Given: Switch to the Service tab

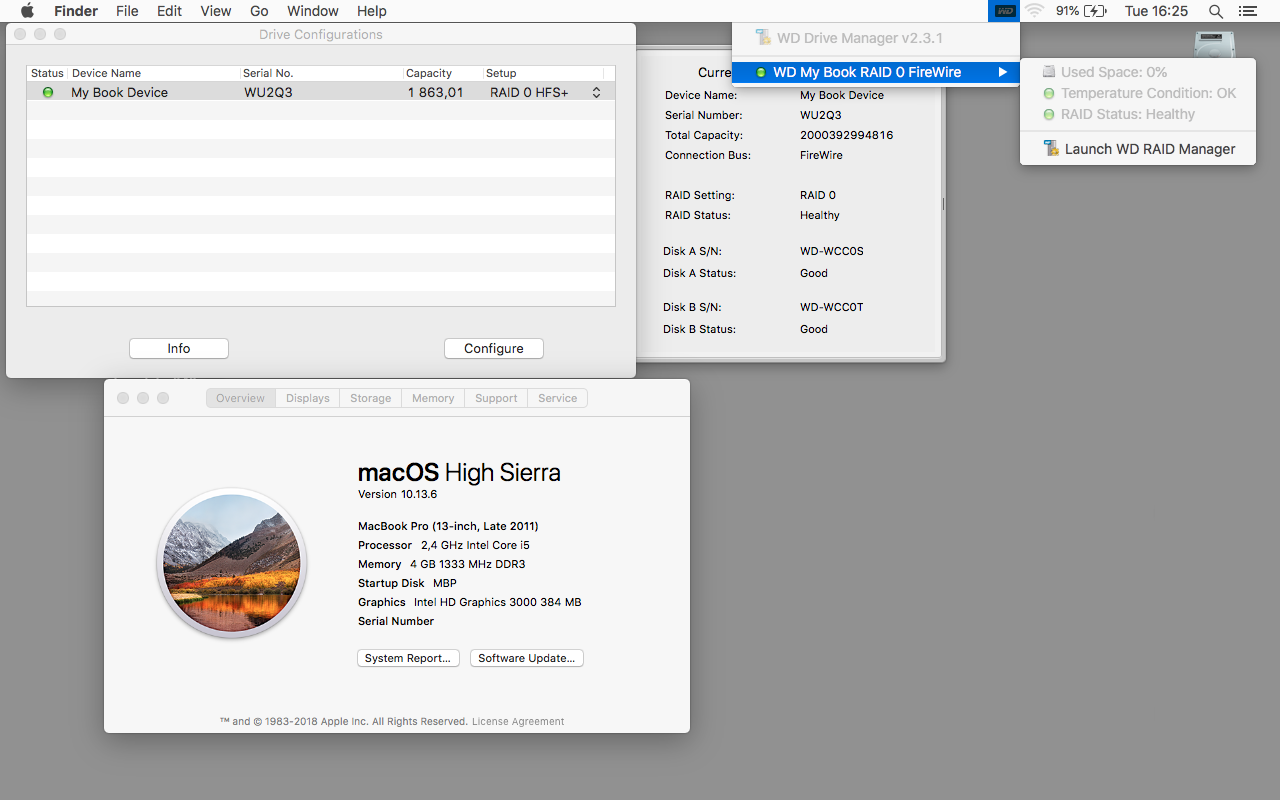Looking at the screenshot, I should coord(558,398).
